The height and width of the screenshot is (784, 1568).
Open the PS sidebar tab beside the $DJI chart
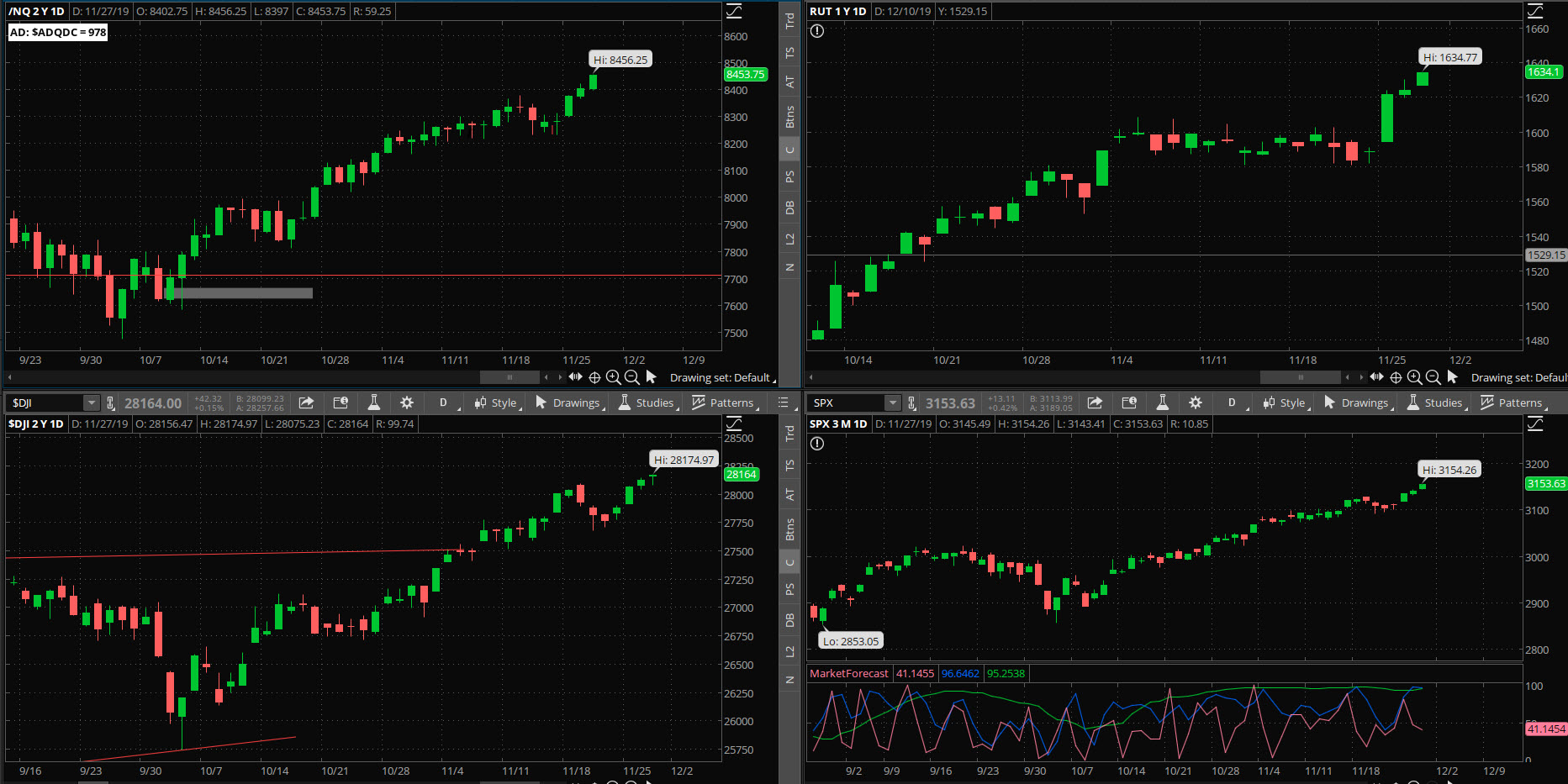[789, 589]
